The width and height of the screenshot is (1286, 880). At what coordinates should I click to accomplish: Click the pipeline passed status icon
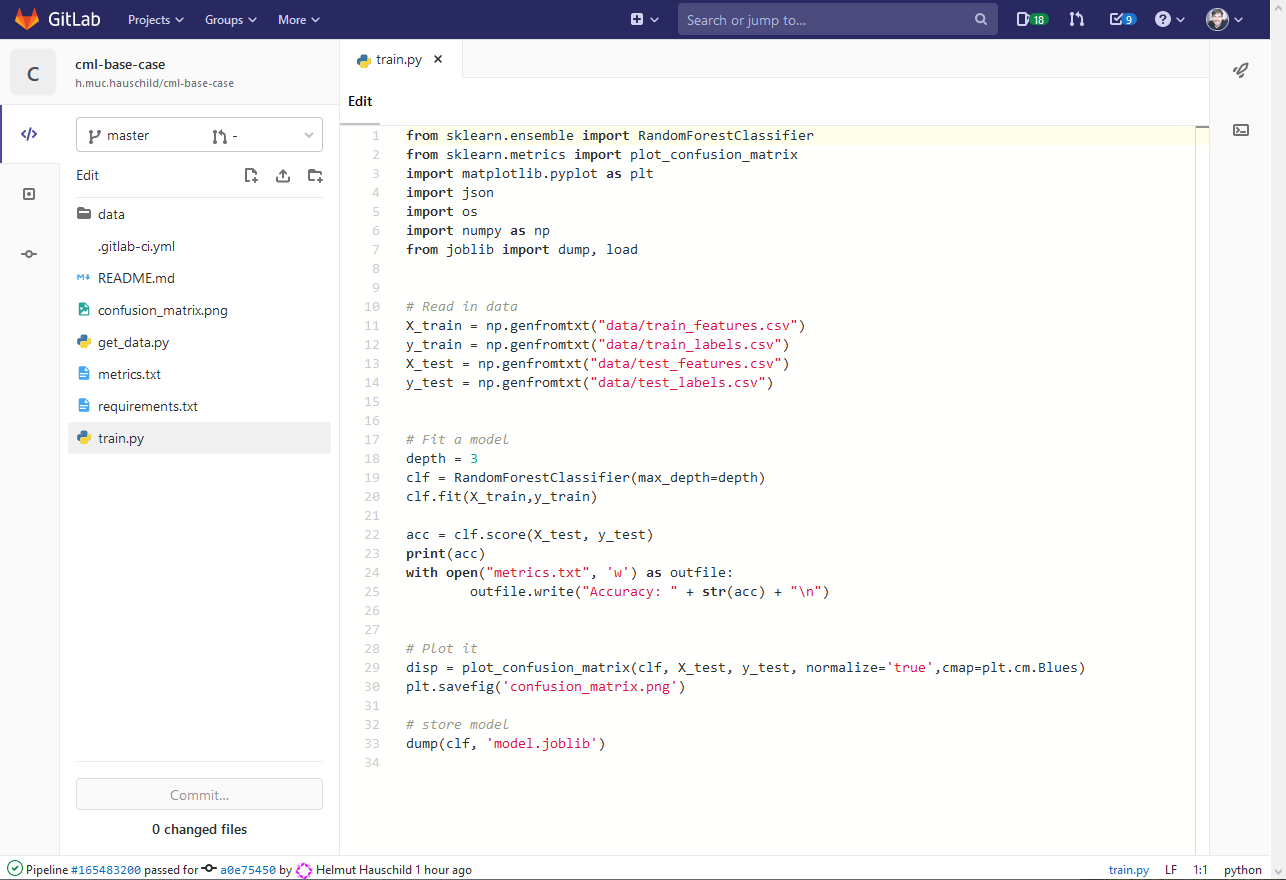coord(15,869)
